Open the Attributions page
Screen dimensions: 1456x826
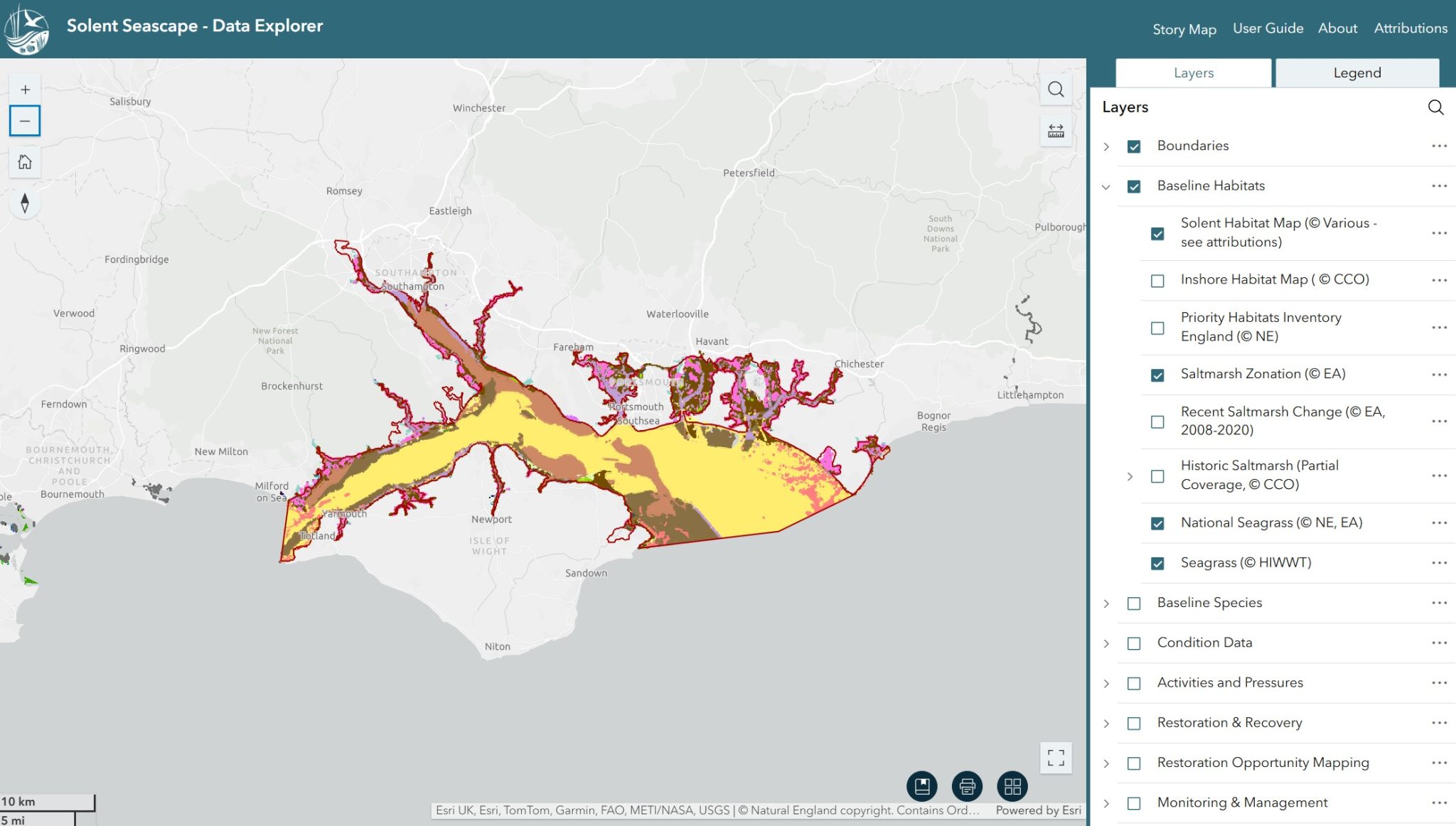(x=1410, y=28)
